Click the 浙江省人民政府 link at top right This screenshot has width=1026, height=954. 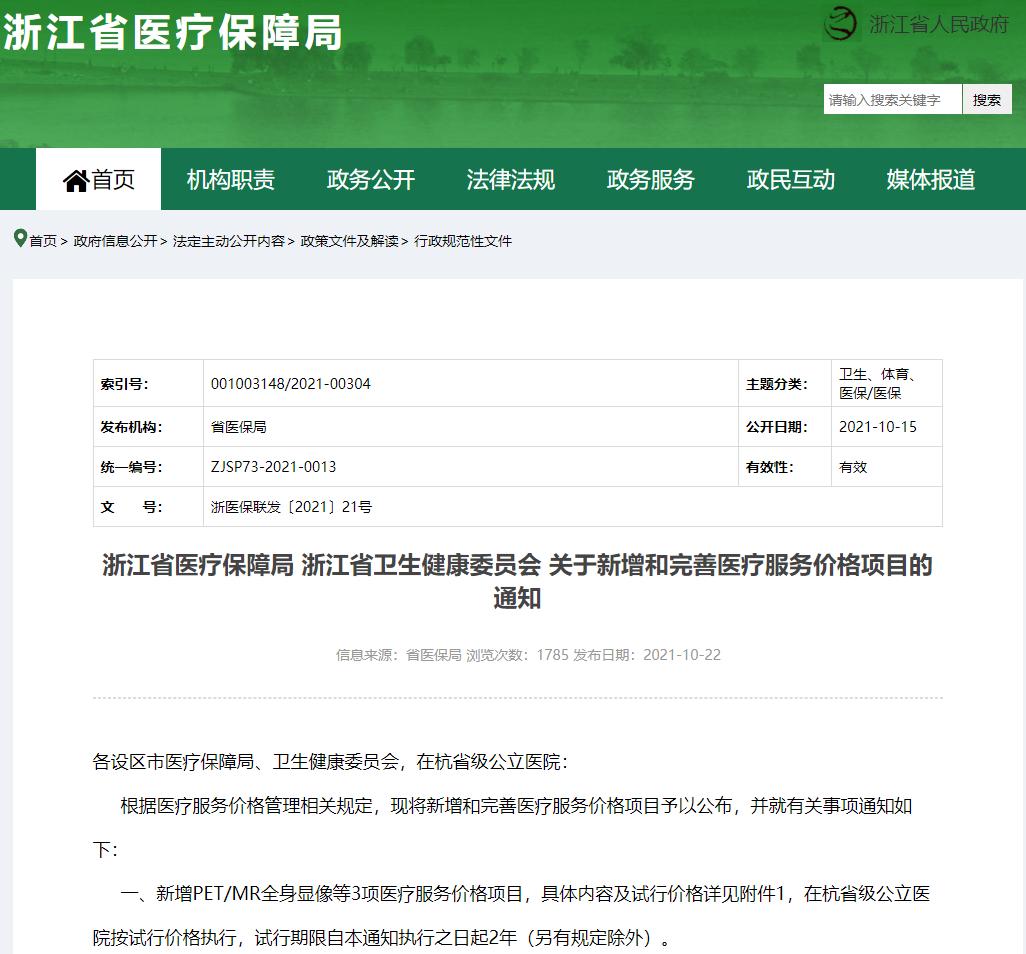(938, 24)
